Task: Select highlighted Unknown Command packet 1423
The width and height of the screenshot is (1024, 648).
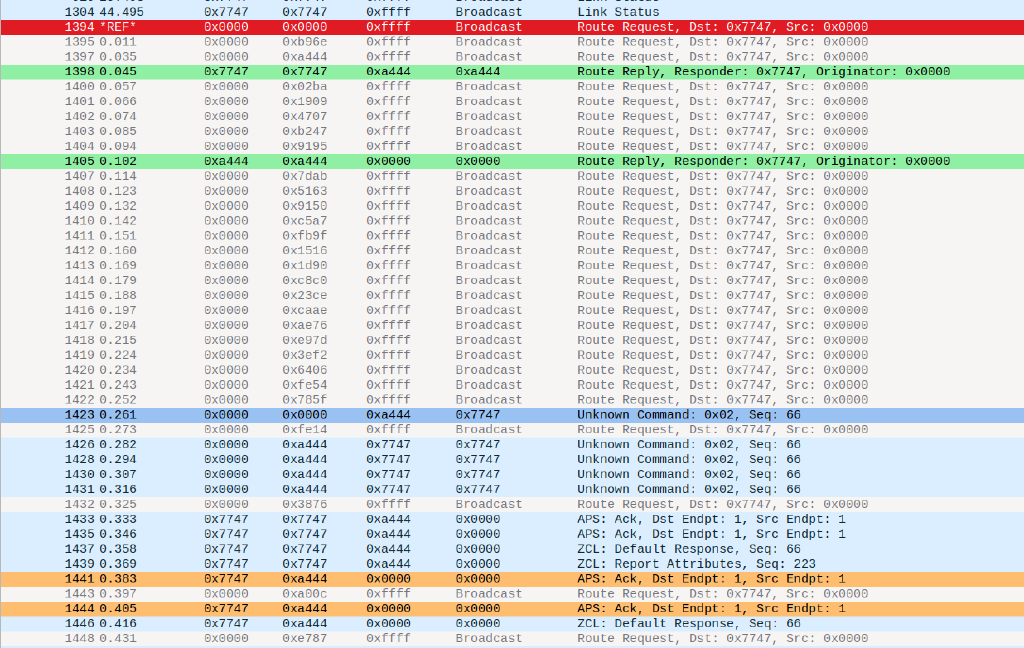Action: (x=512, y=415)
